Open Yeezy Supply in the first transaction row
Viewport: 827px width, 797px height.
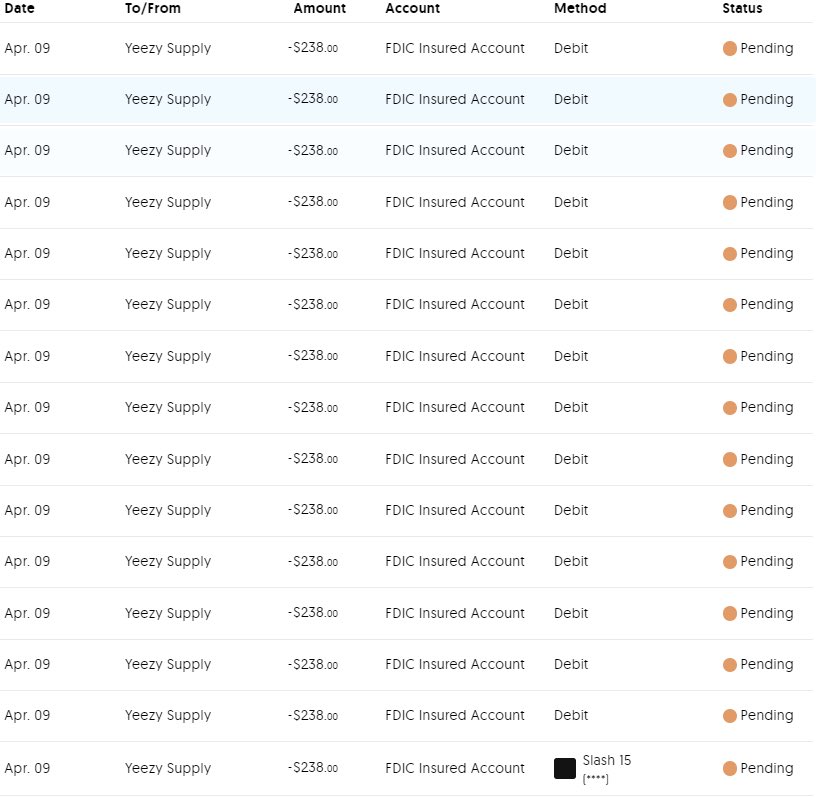(168, 48)
